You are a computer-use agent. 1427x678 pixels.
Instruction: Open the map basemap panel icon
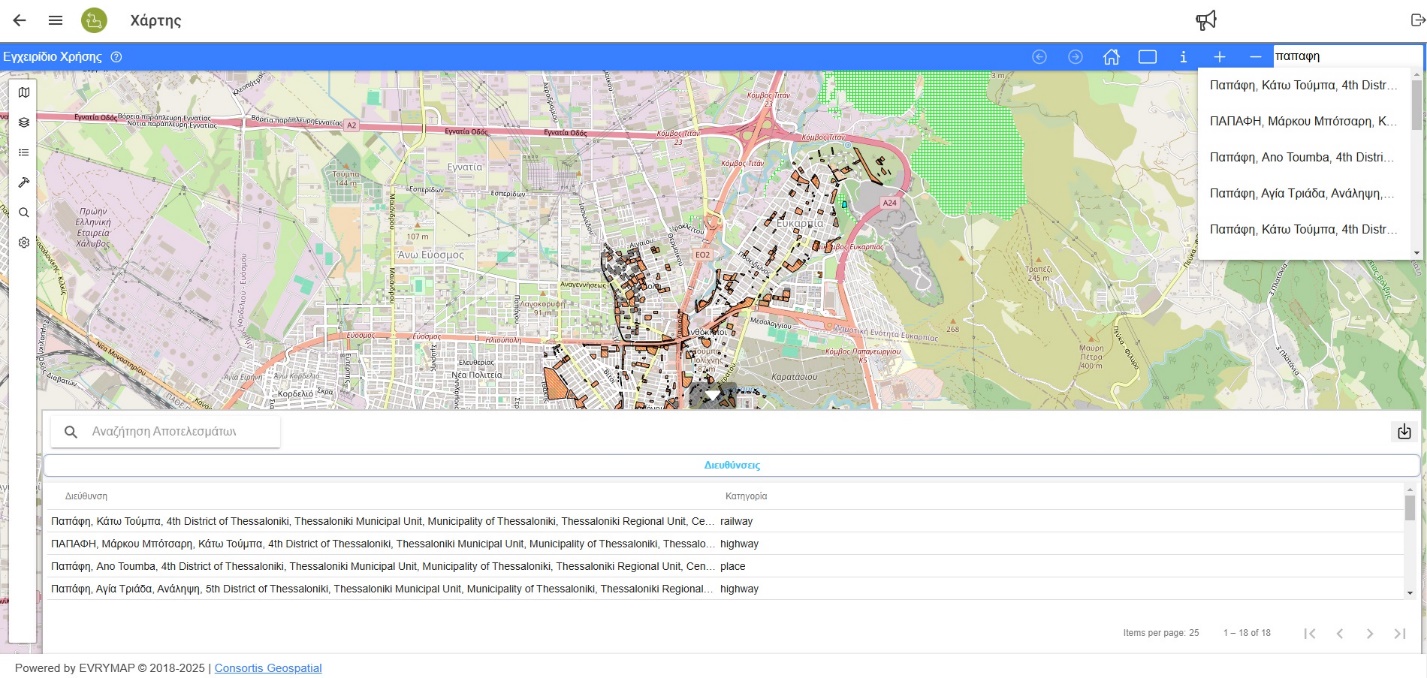(x=24, y=92)
